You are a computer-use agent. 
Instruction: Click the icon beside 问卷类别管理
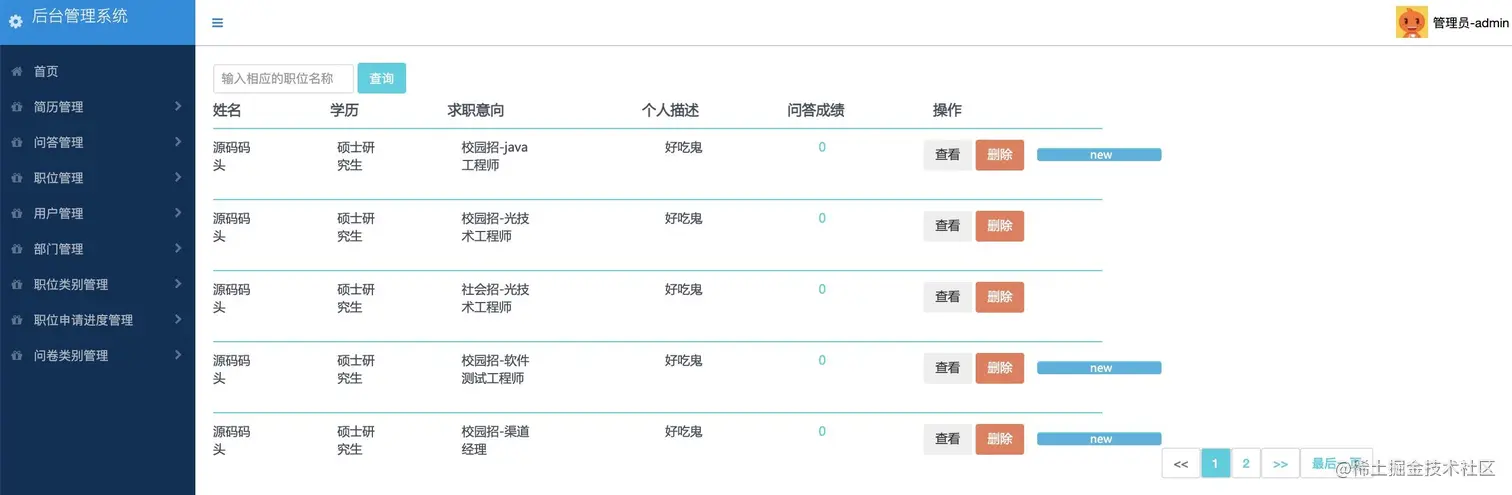16,356
